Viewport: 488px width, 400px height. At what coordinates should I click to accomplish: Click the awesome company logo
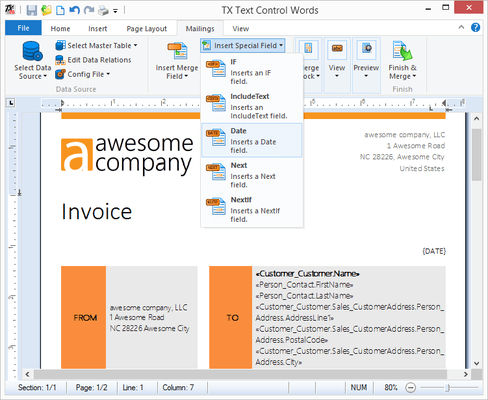point(127,155)
